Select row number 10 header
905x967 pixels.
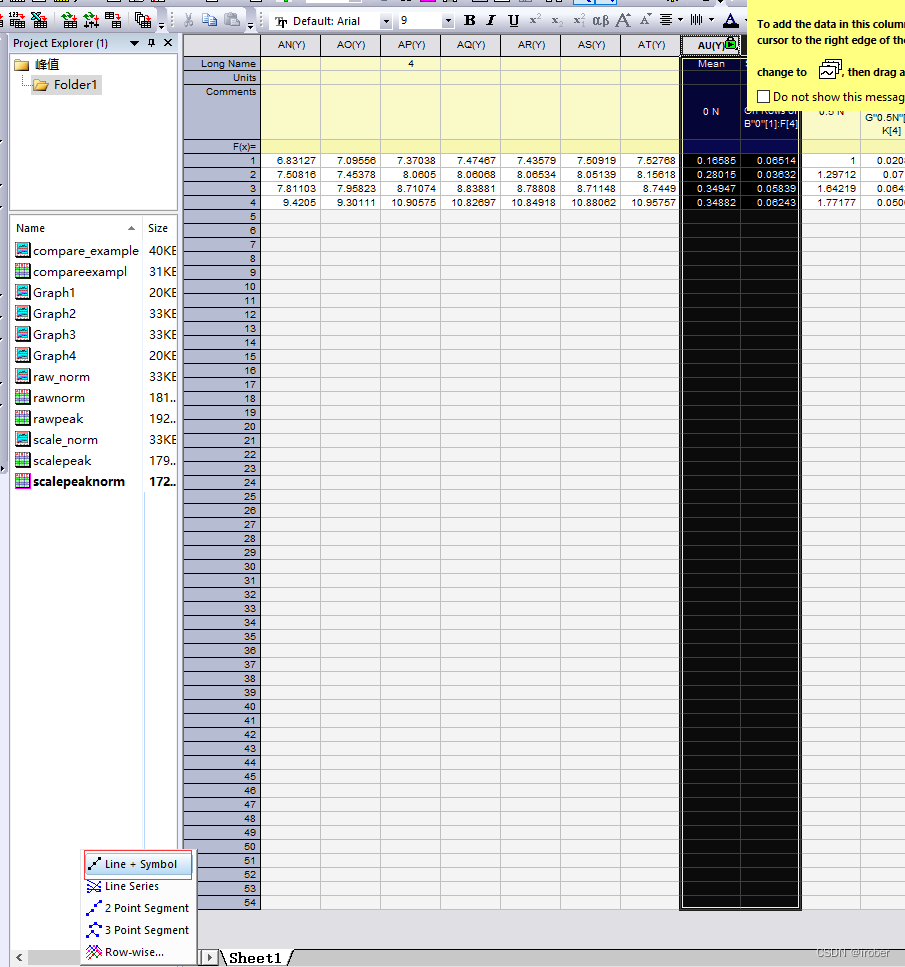(221, 287)
